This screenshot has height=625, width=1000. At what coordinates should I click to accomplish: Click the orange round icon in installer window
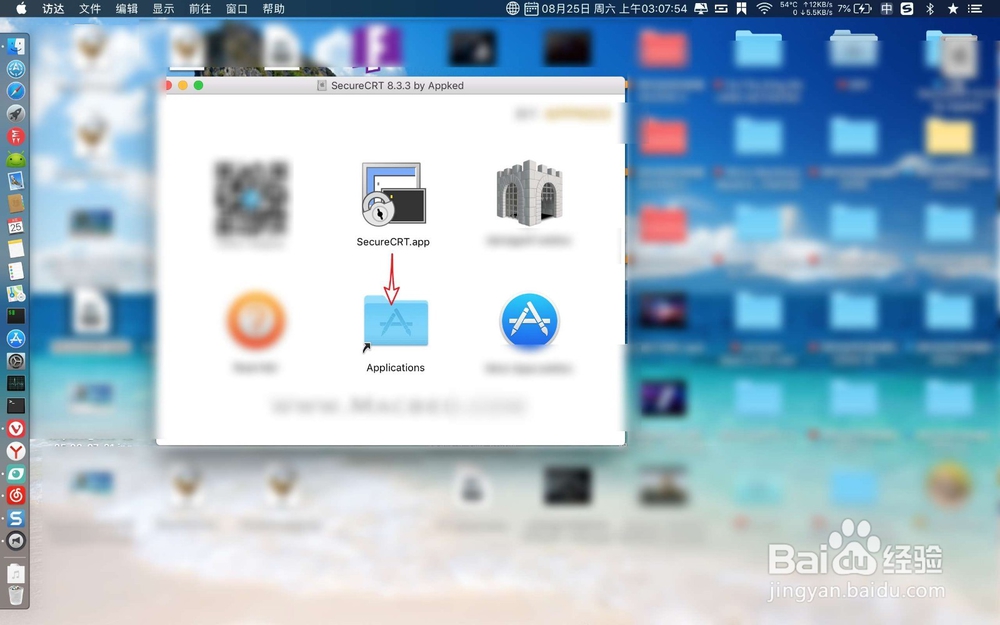coord(256,320)
